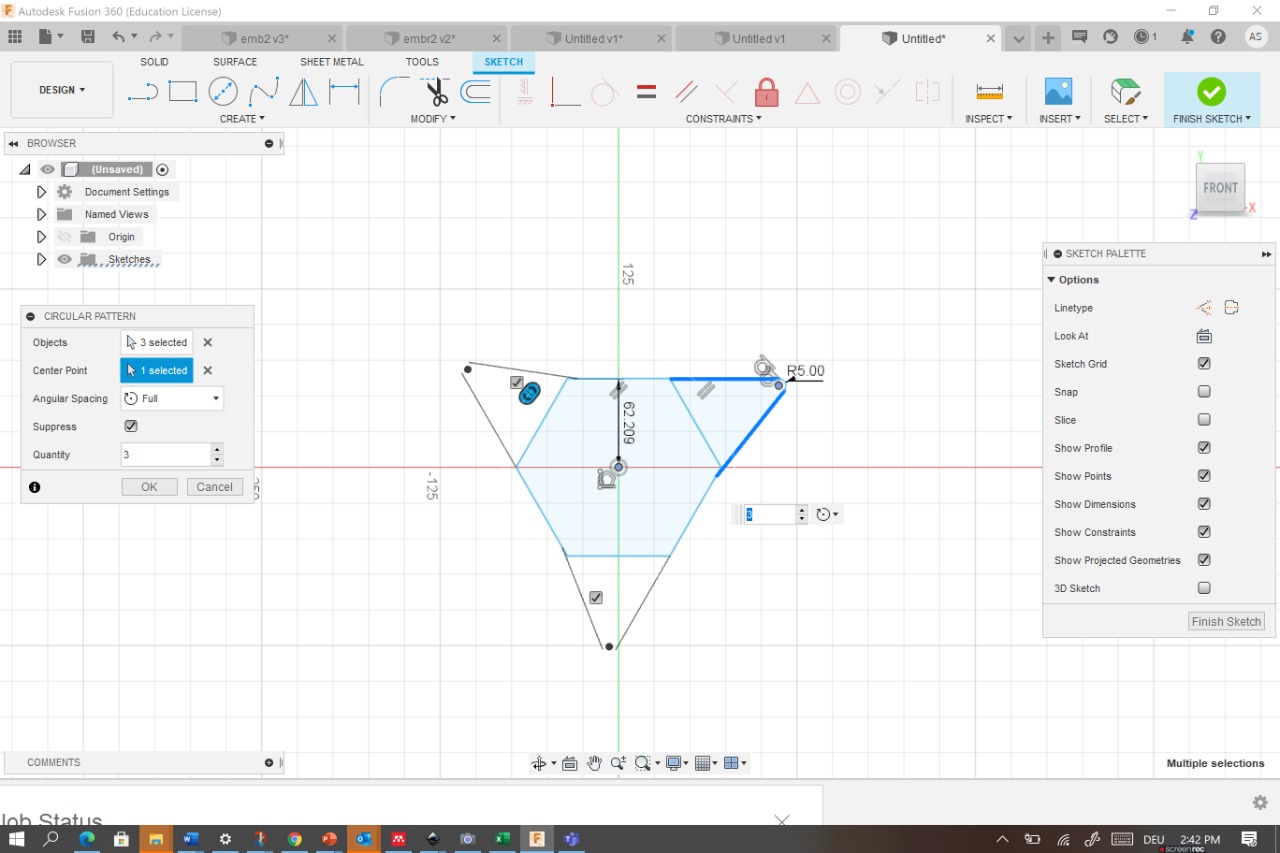
Task: Toggle the Sketch Grid checkbox
Action: [1204, 364]
